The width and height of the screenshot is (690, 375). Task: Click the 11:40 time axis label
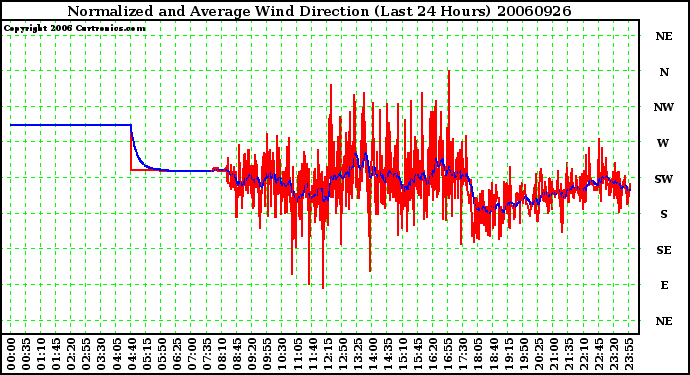click(x=312, y=354)
